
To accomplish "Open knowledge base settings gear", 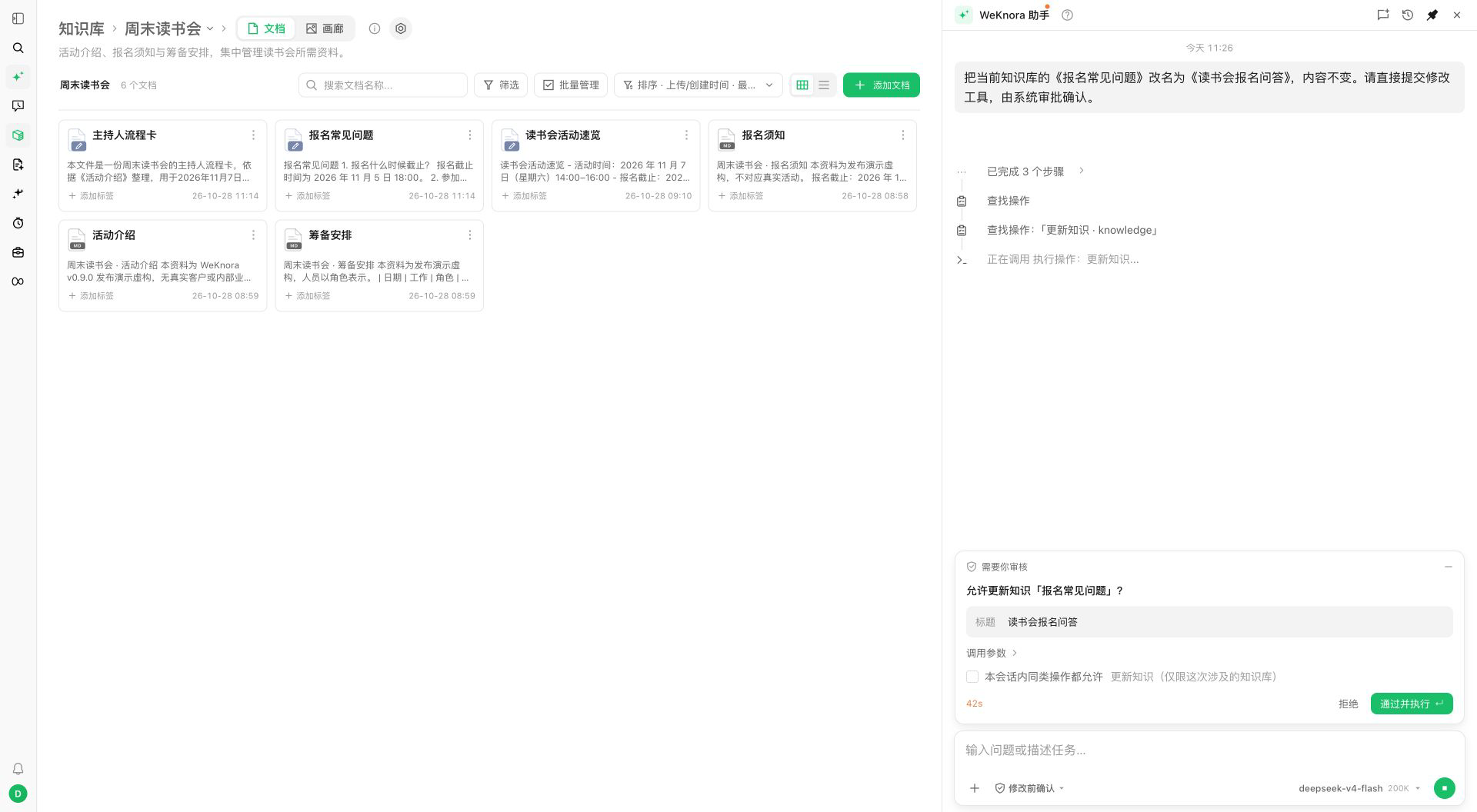I will pos(401,28).
